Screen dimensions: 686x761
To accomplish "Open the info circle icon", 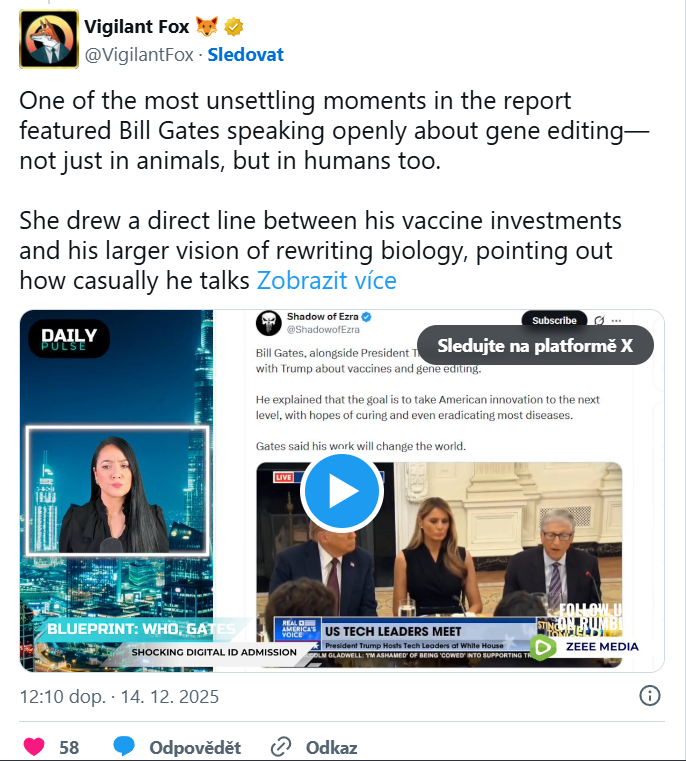I will click(x=649, y=696).
